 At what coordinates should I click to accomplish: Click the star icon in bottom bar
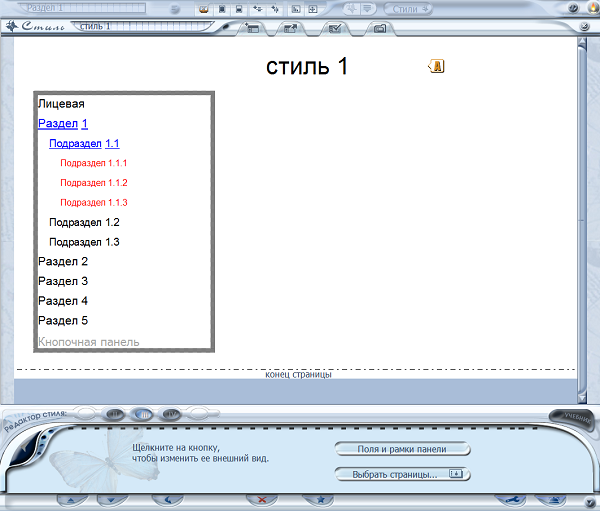319,498
